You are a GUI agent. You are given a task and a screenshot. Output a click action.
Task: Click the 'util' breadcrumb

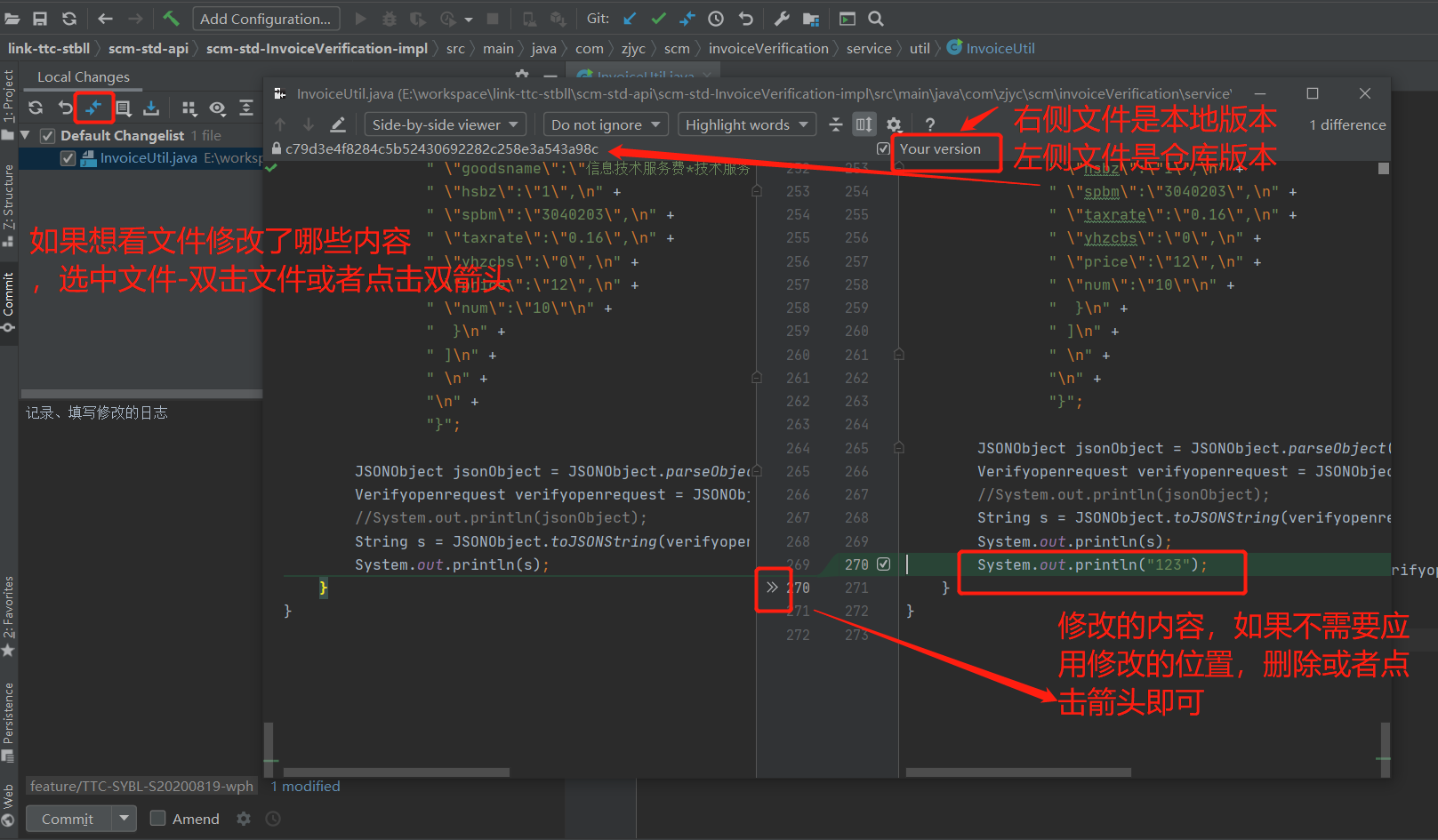point(920,48)
